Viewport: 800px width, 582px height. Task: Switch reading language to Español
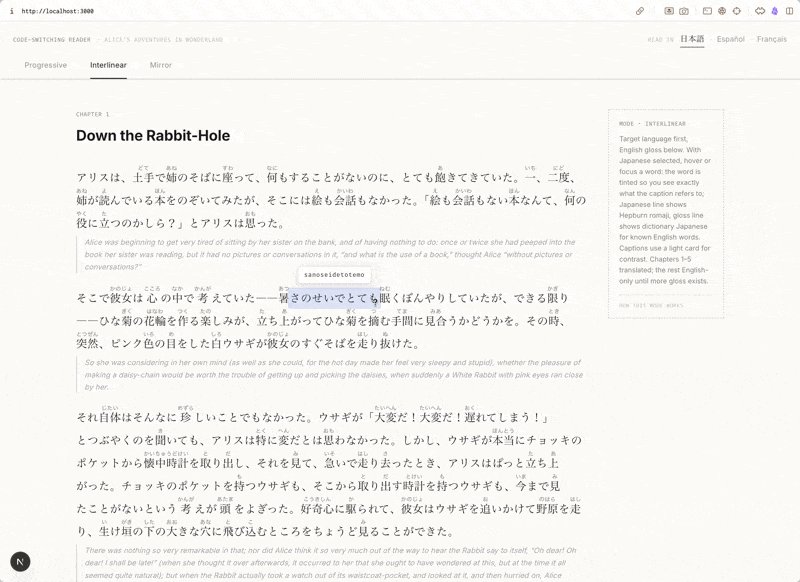pyautogui.click(x=731, y=39)
